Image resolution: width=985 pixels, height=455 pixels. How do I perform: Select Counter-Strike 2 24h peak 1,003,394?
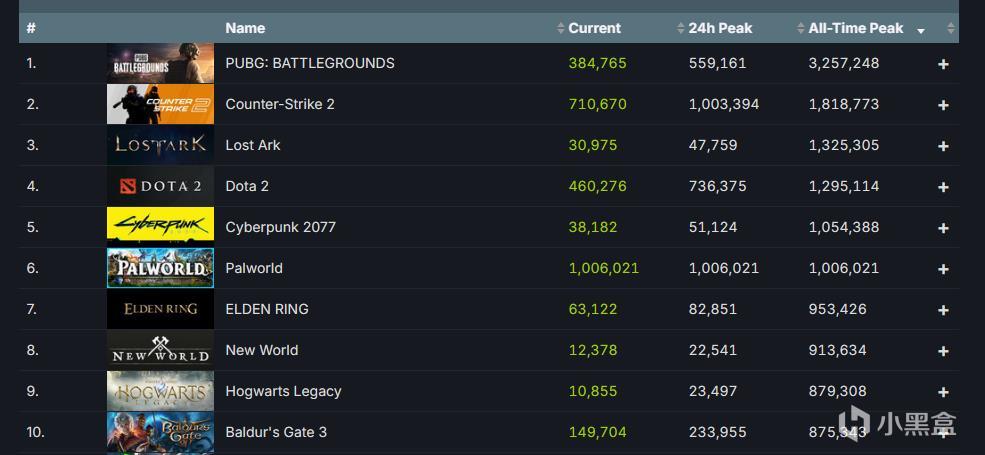(724, 104)
